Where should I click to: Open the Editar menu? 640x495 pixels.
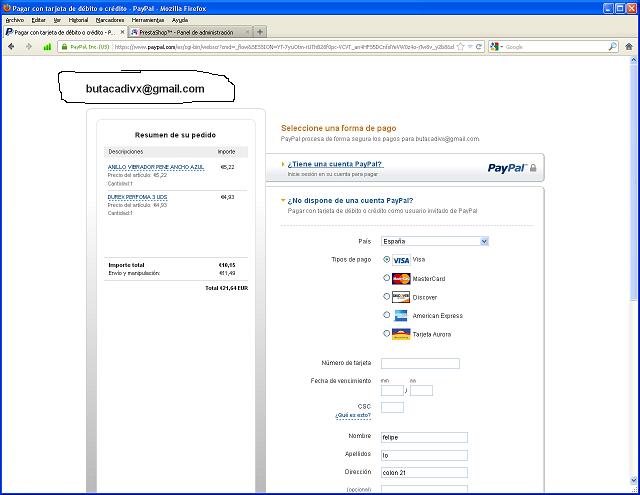point(38,20)
